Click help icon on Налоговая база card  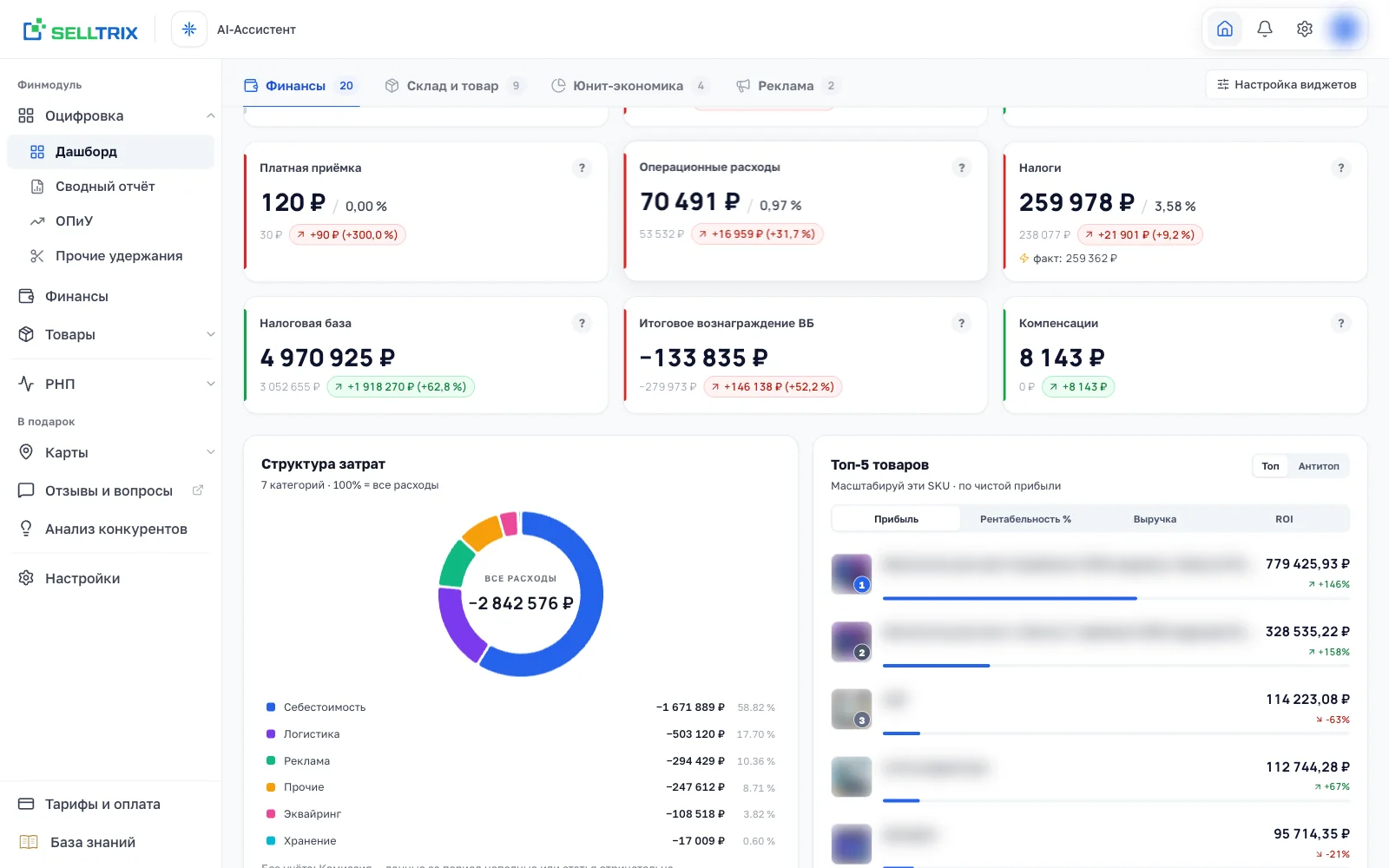582,323
